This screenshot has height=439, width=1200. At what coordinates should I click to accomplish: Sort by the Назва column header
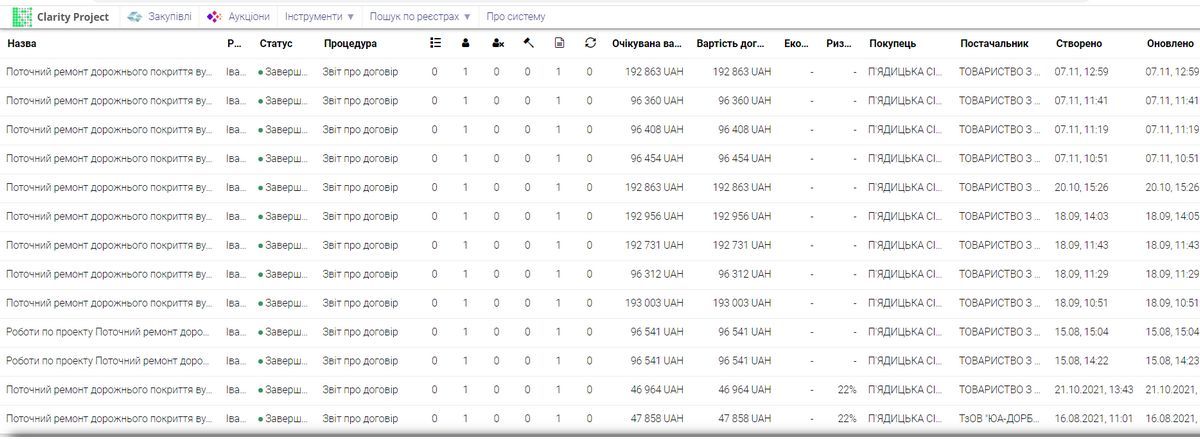pos(22,44)
